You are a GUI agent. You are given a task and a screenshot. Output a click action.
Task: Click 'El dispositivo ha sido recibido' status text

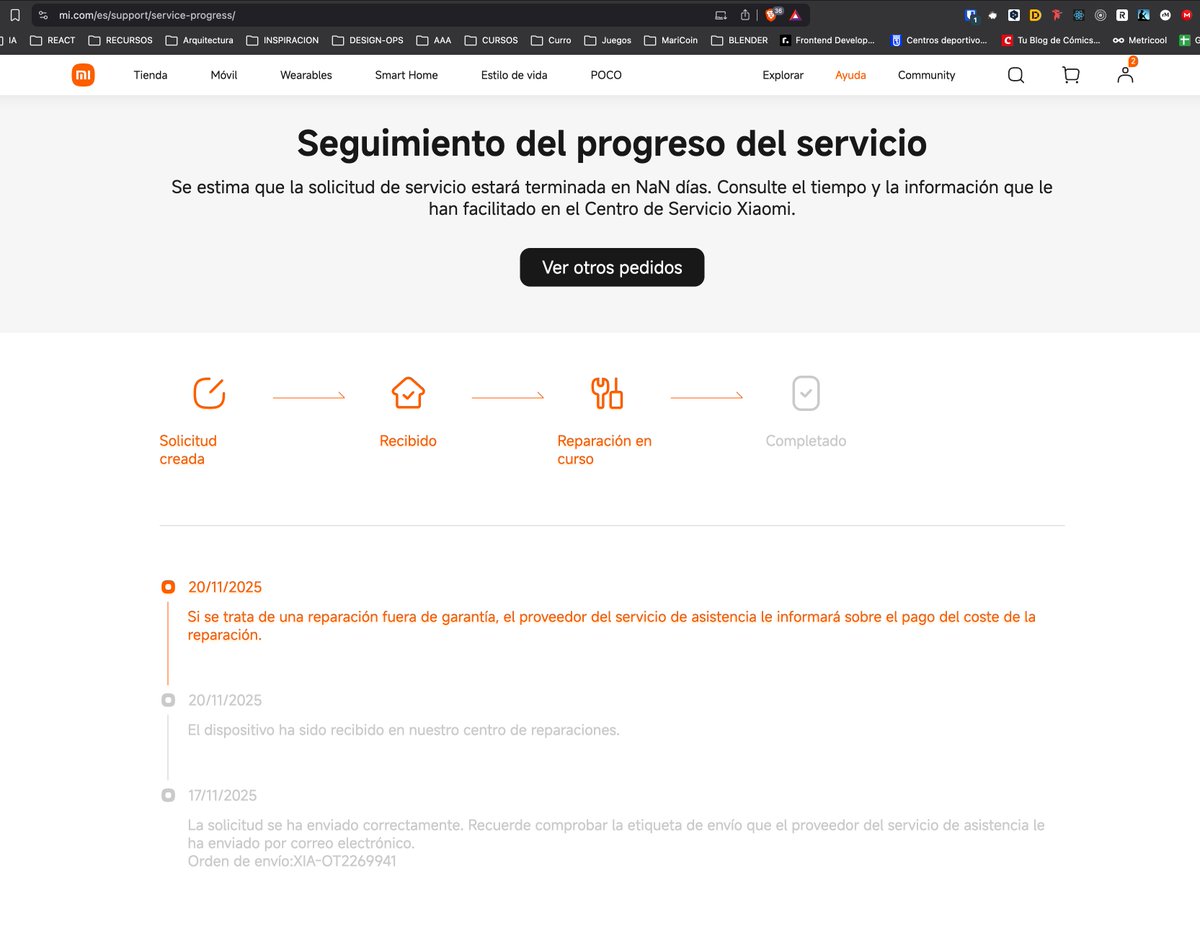[x=404, y=730]
